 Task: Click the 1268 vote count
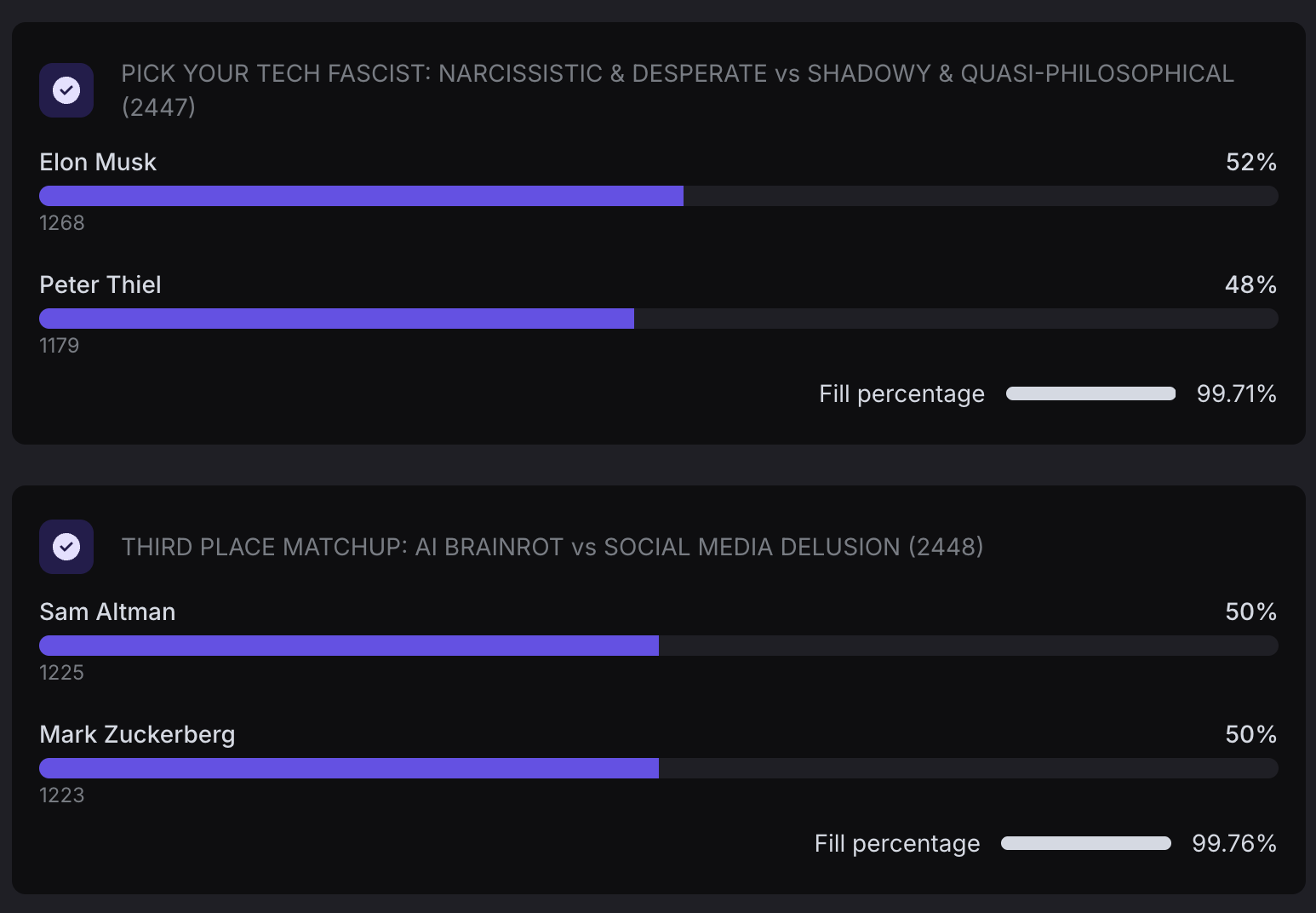click(62, 223)
